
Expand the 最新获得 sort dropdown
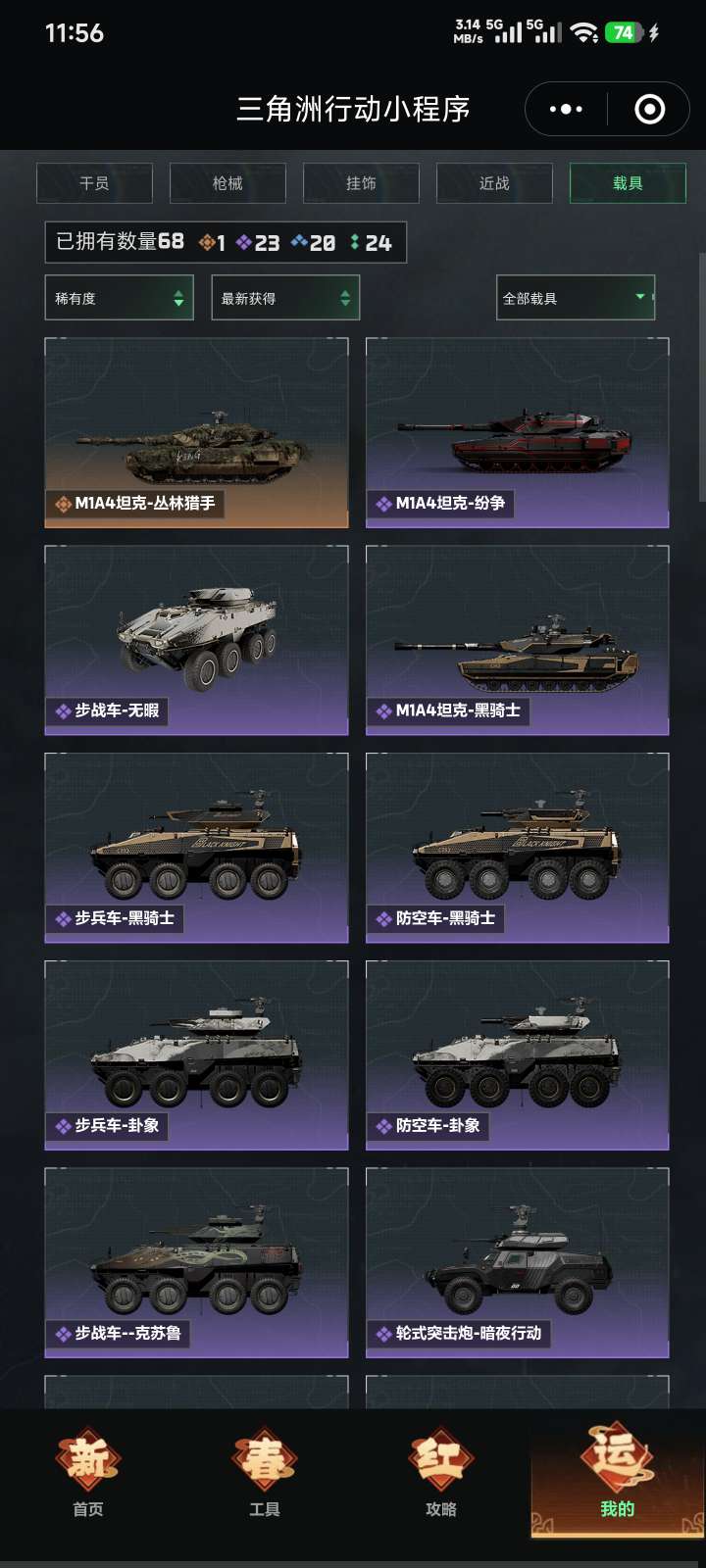(285, 298)
